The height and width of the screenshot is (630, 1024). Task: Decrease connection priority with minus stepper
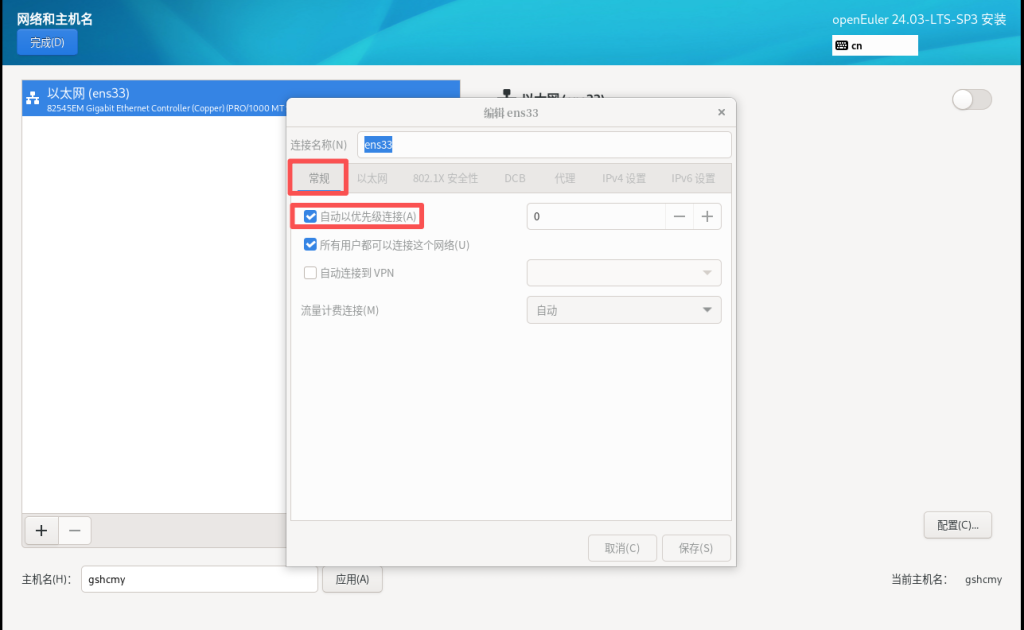click(x=679, y=216)
